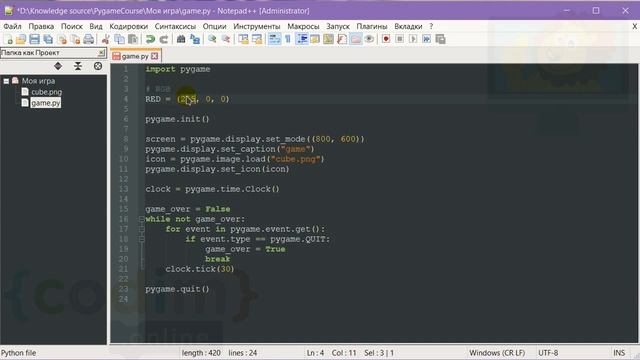This screenshot has width=640, height=360.
Task: Collapse the Моя игра folder node
Action: (x=6, y=81)
